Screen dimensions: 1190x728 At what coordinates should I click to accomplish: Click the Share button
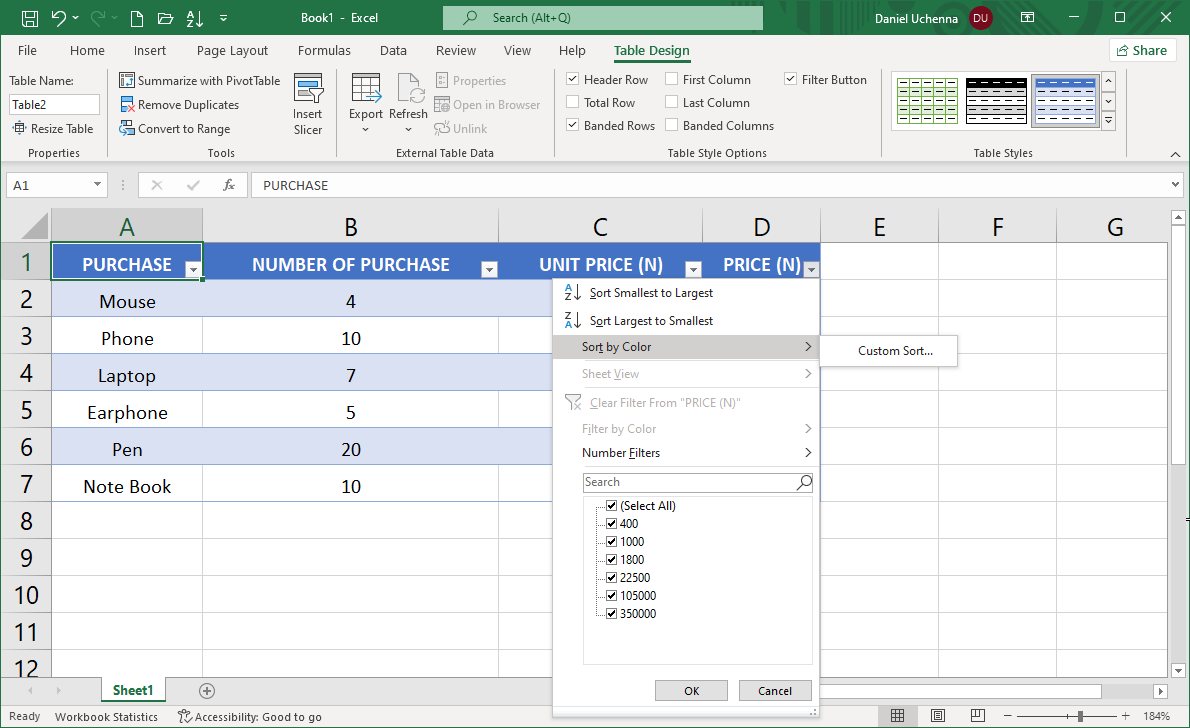[1141, 50]
